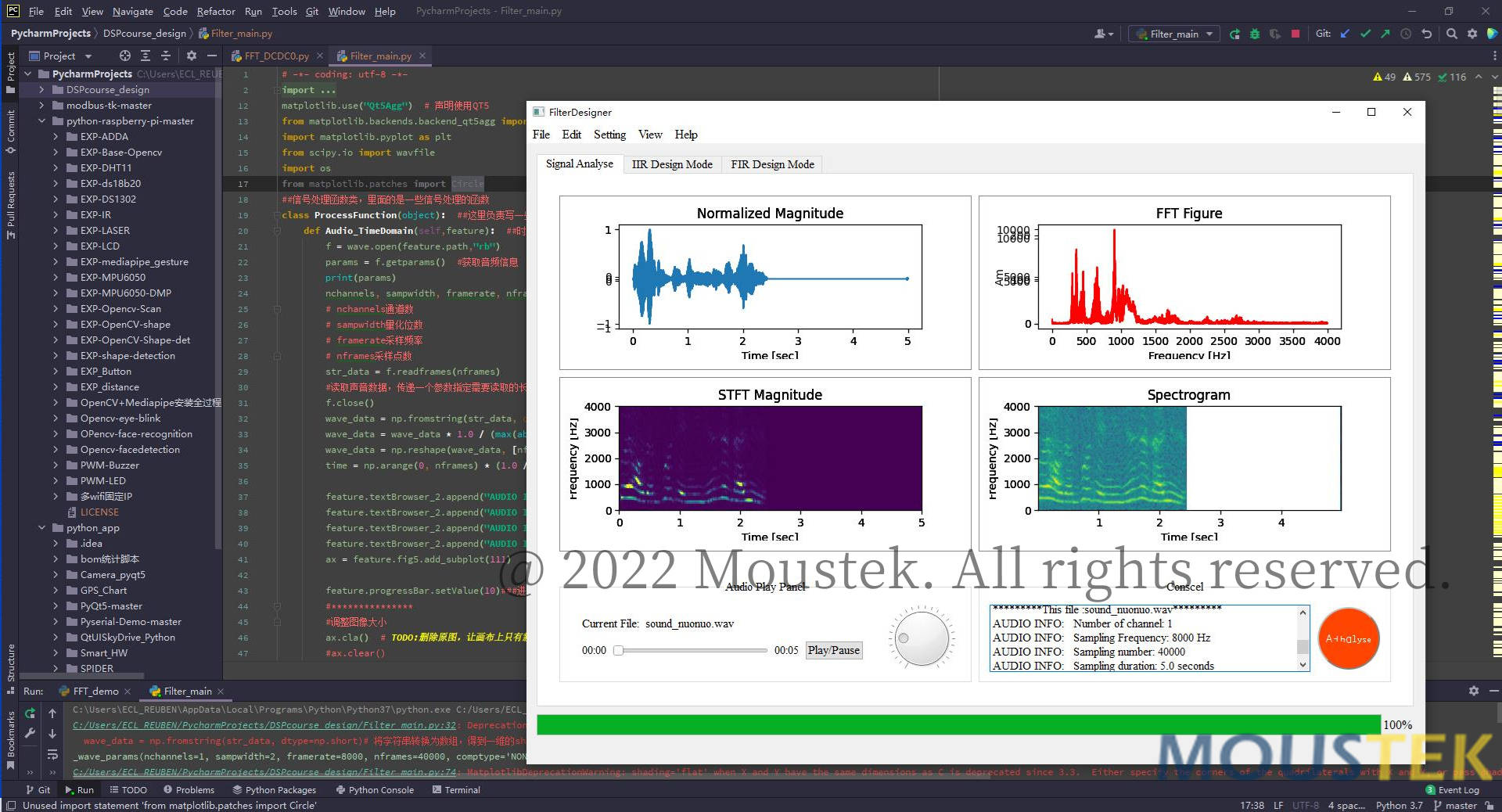This screenshot has height=812, width=1502.
Task: Open IDE settings gear in top toolbar
Action: pos(1472,34)
